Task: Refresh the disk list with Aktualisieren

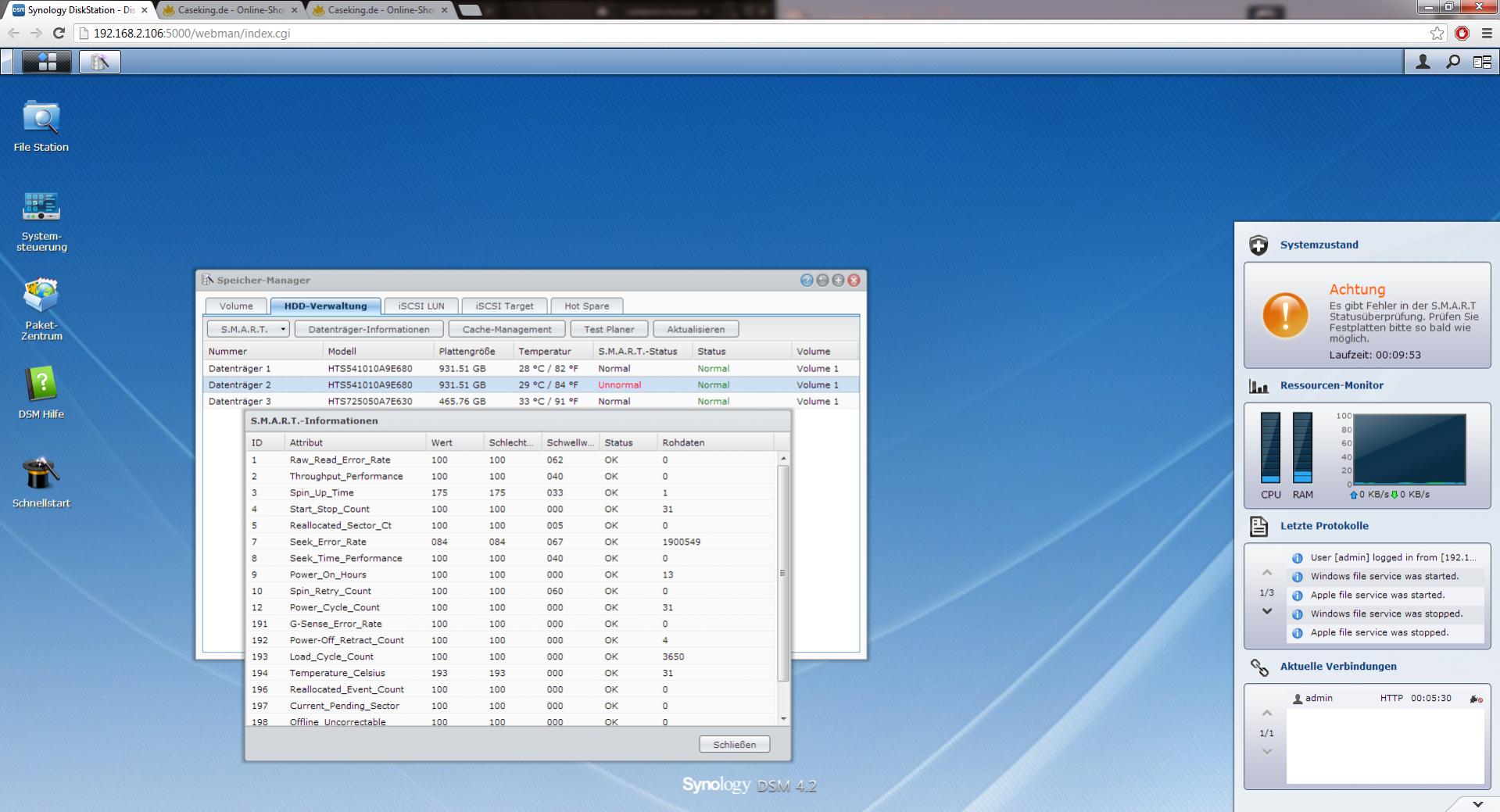Action: tap(696, 329)
